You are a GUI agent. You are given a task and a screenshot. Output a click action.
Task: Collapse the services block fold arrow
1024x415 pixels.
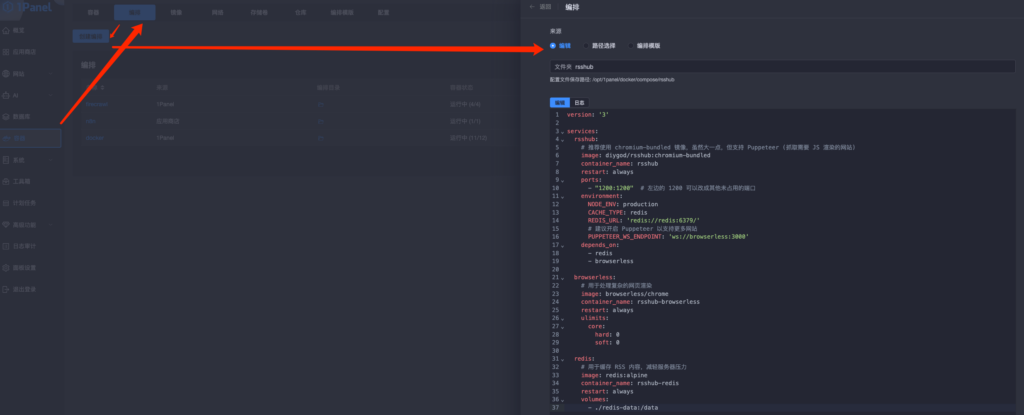[562, 131]
